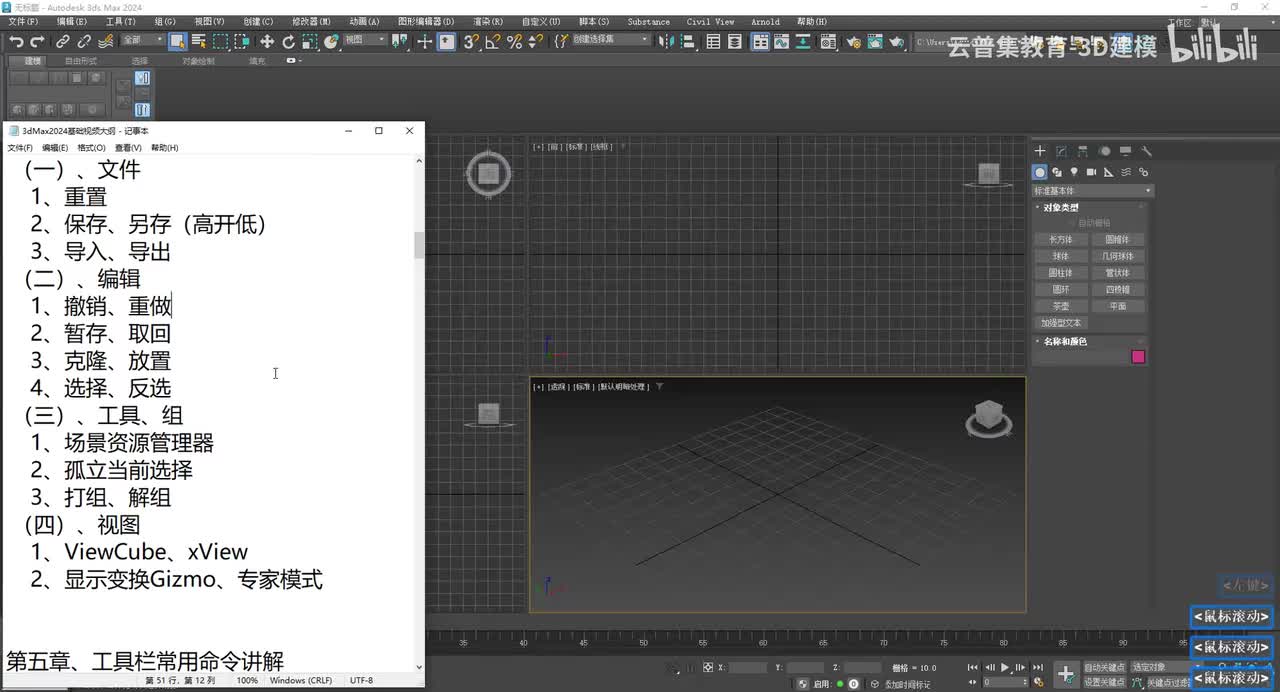The height and width of the screenshot is (692, 1280).
Task: Open Notepad's 格式(O) menu
Action: click(x=91, y=147)
